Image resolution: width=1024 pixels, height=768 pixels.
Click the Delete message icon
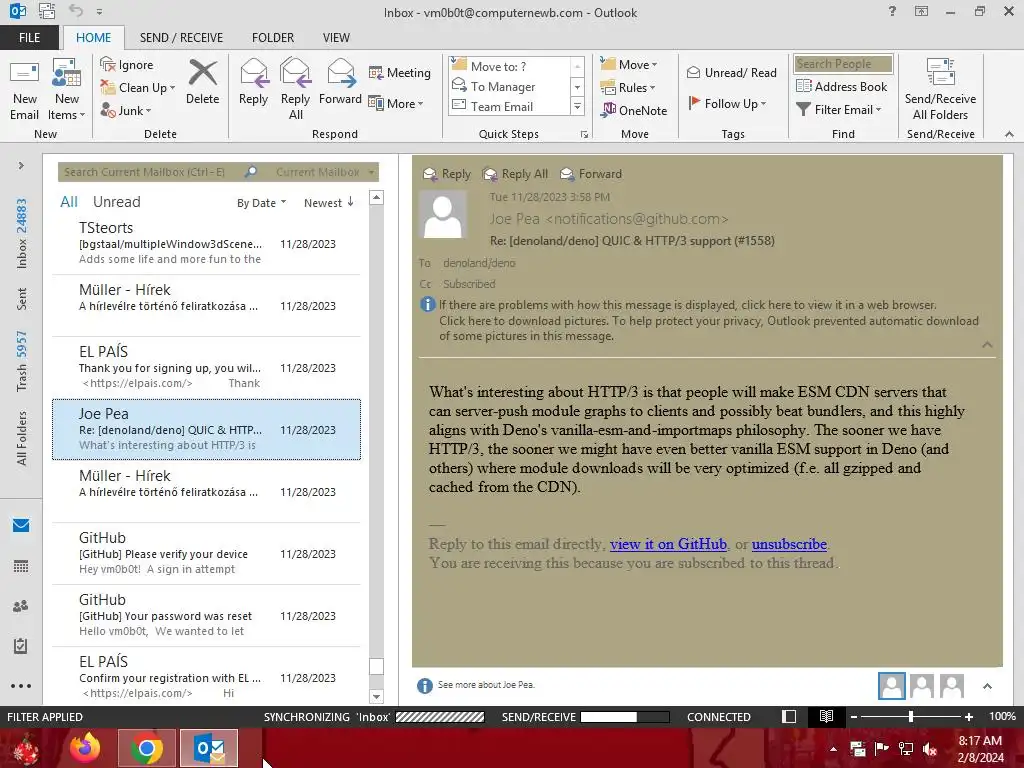click(x=202, y=73)
